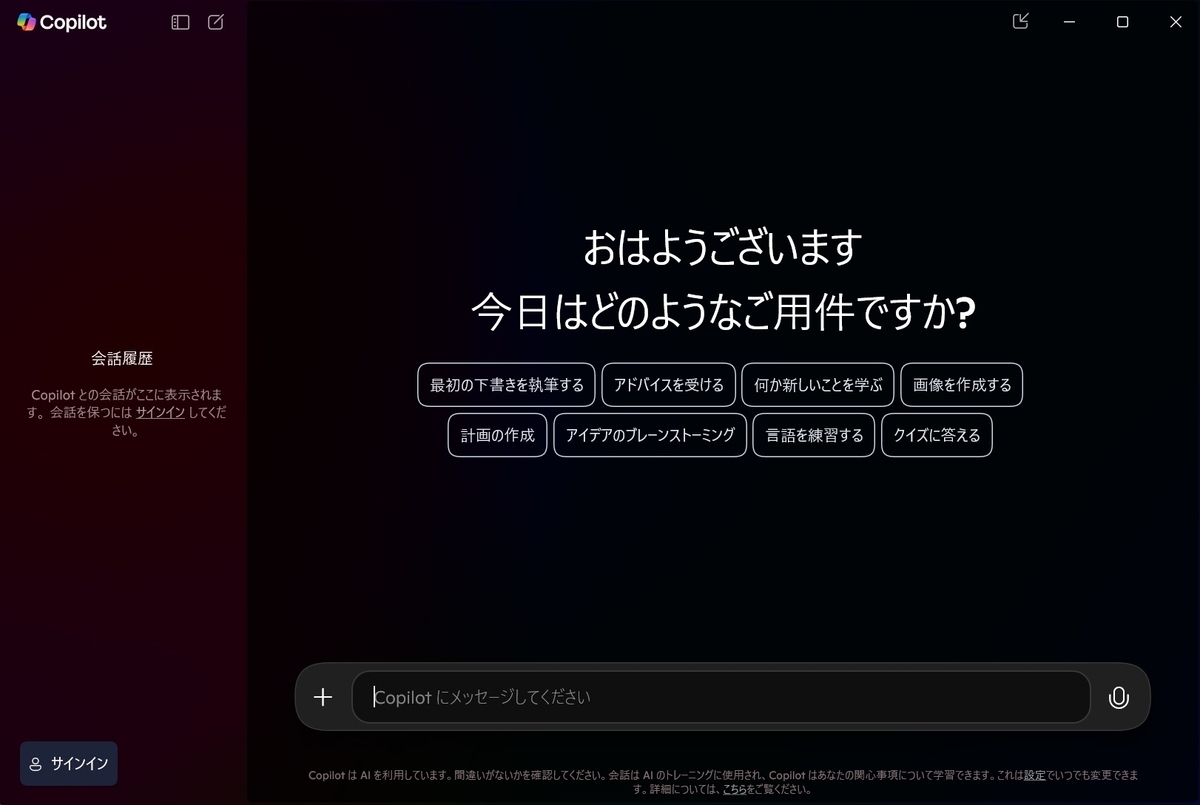Open the サインイン link in the conversation history text
Screen dimensions: 1200x805
coord(160,412)
